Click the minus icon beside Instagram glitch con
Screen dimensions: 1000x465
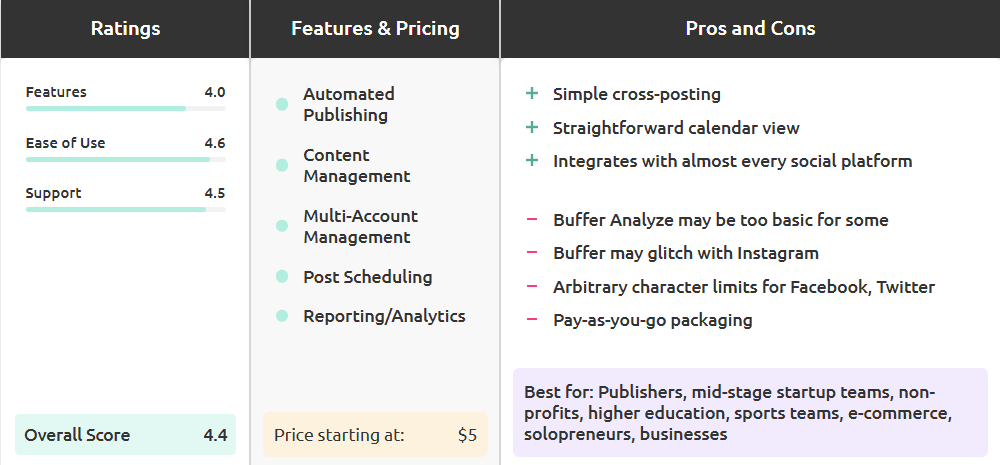pos(532,253)
